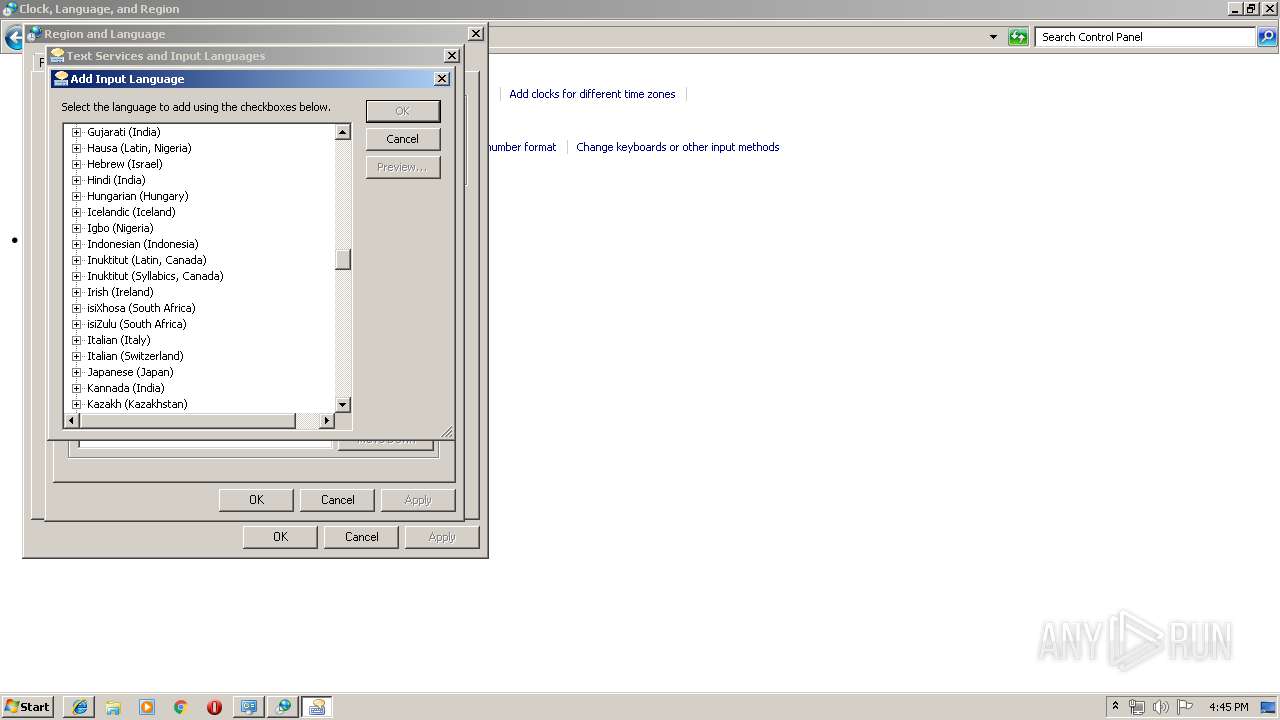Click Cancel in Region and Language dialog

[x=362, y=537]
